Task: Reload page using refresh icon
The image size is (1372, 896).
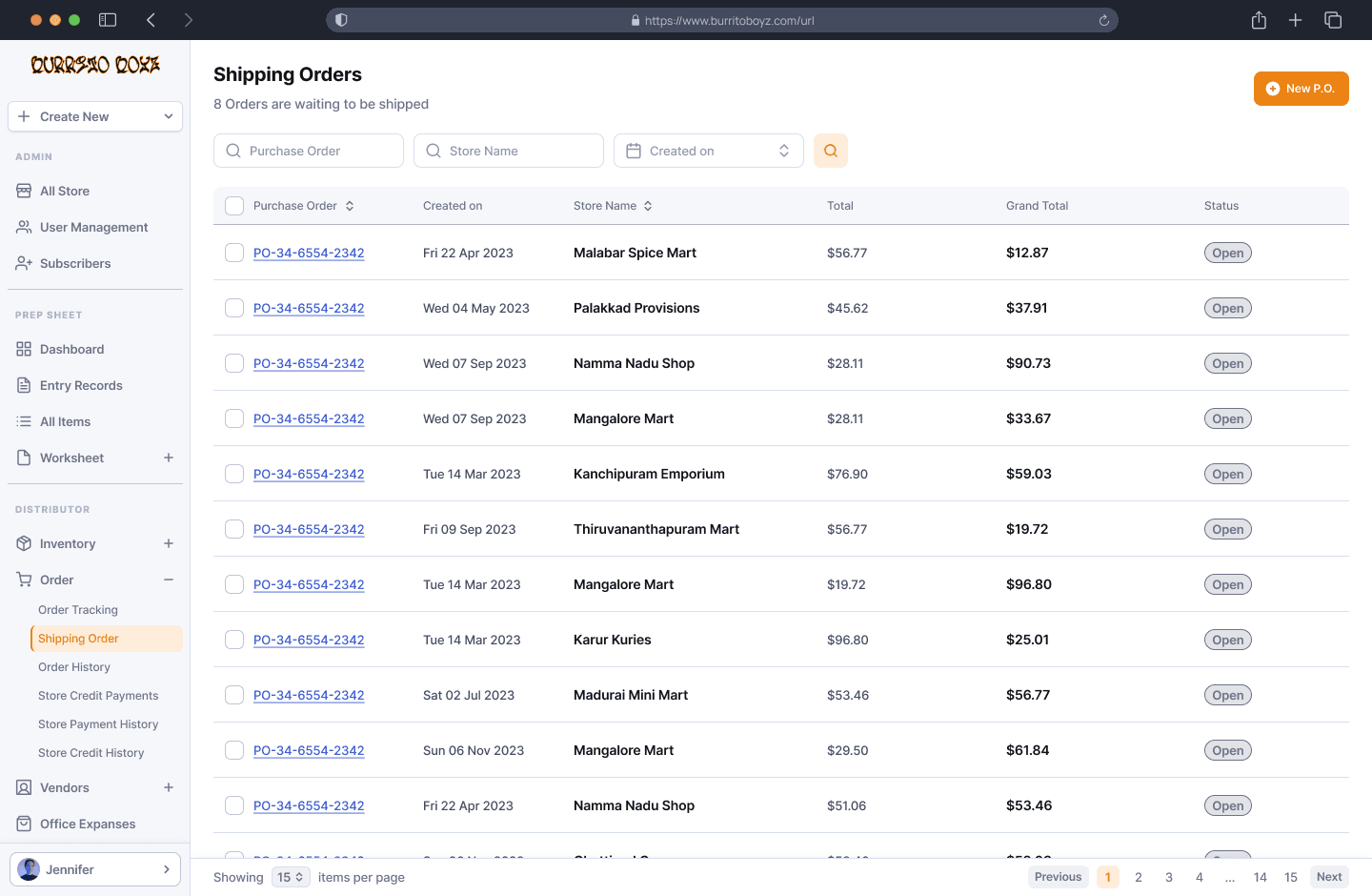Action: [1104, 20]
